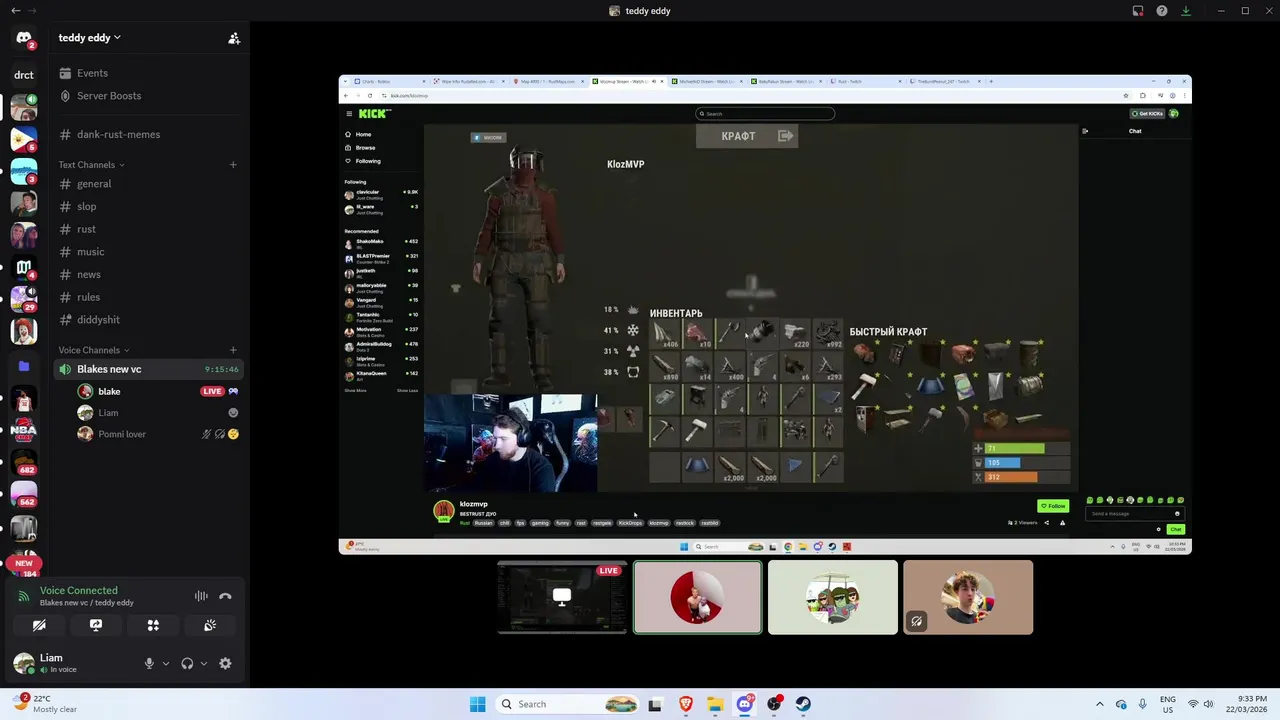The width and height of the screenshot is (1280, 720).
Task: Collapse the Voice Channels category
Action: (94, 350)
